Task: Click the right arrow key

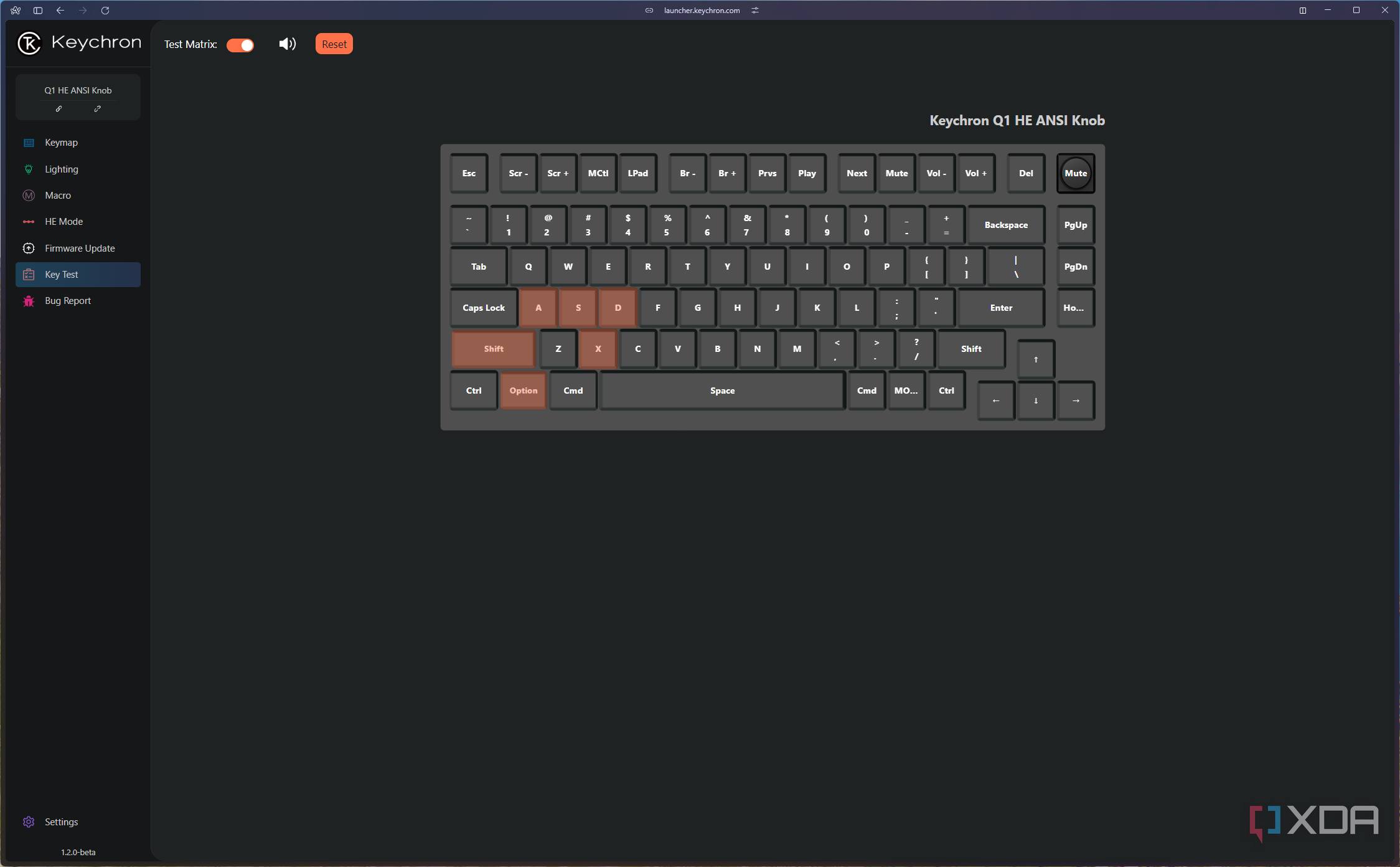Action: 1076,400
